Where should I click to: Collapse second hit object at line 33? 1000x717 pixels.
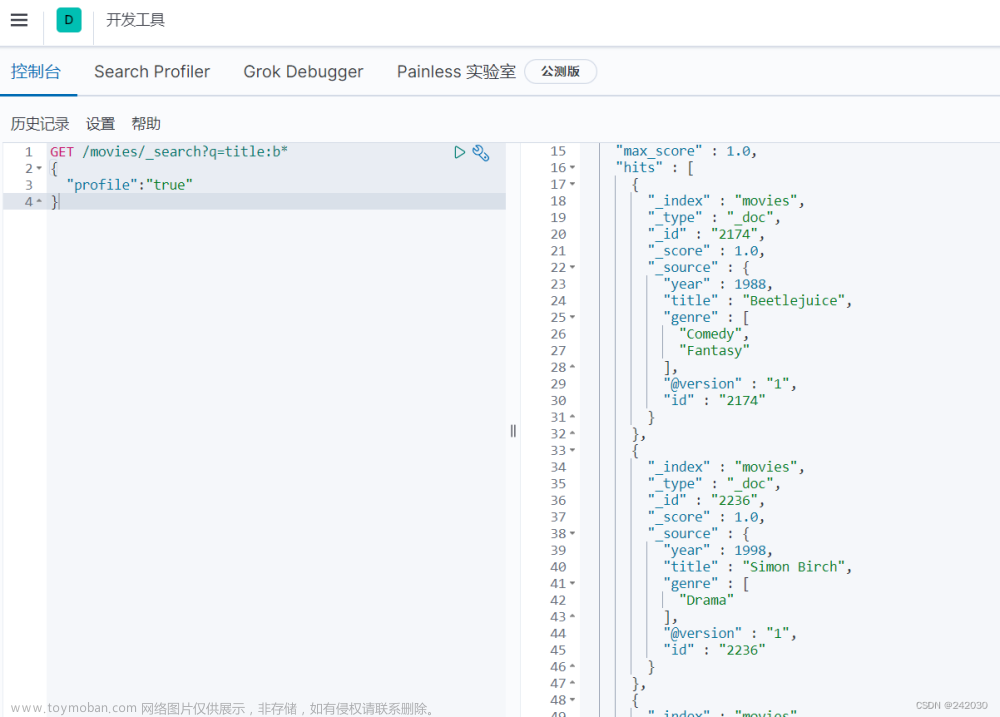[573, 450]
